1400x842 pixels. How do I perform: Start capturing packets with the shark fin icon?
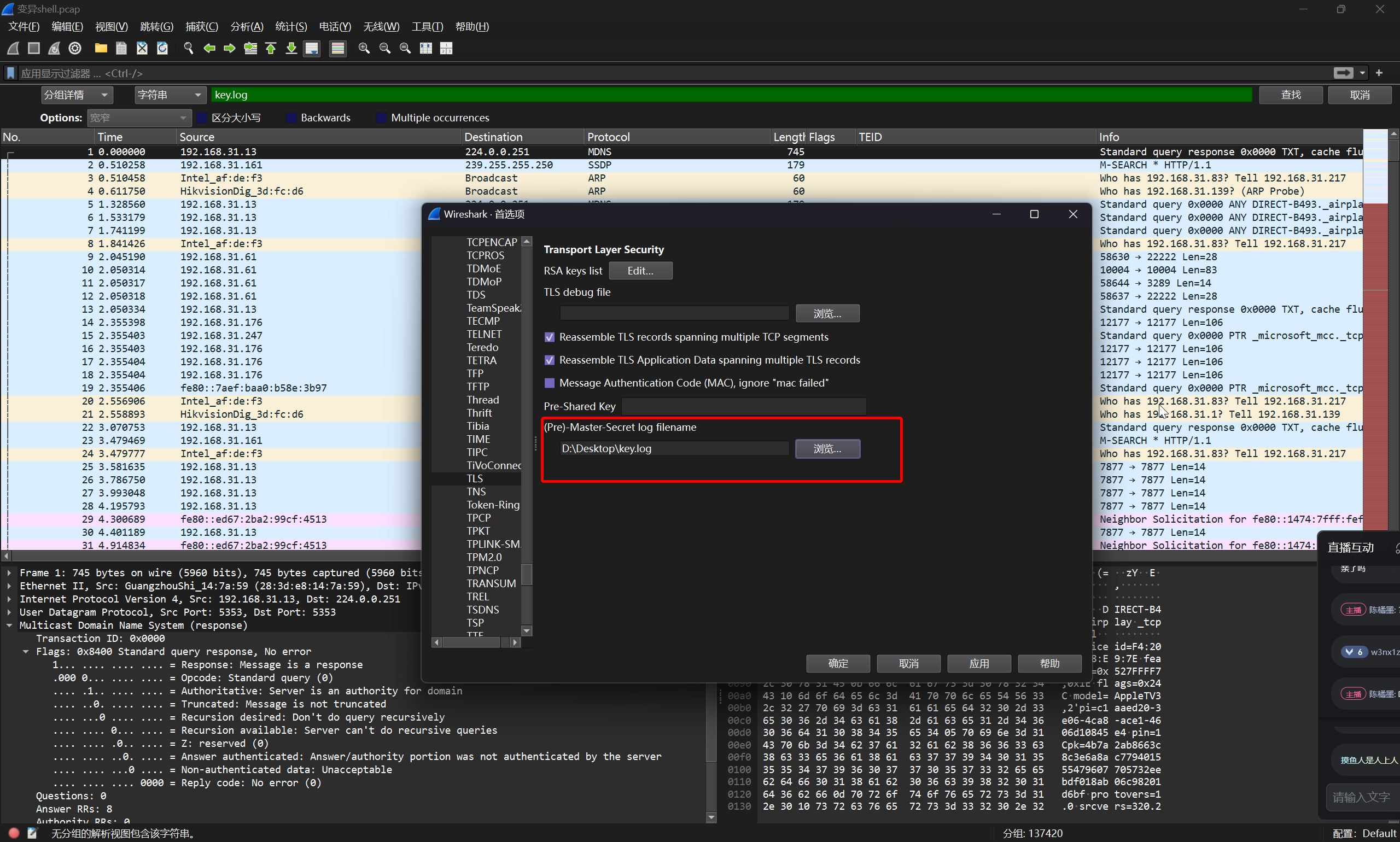pyautogui.click(x=13, y=48)
